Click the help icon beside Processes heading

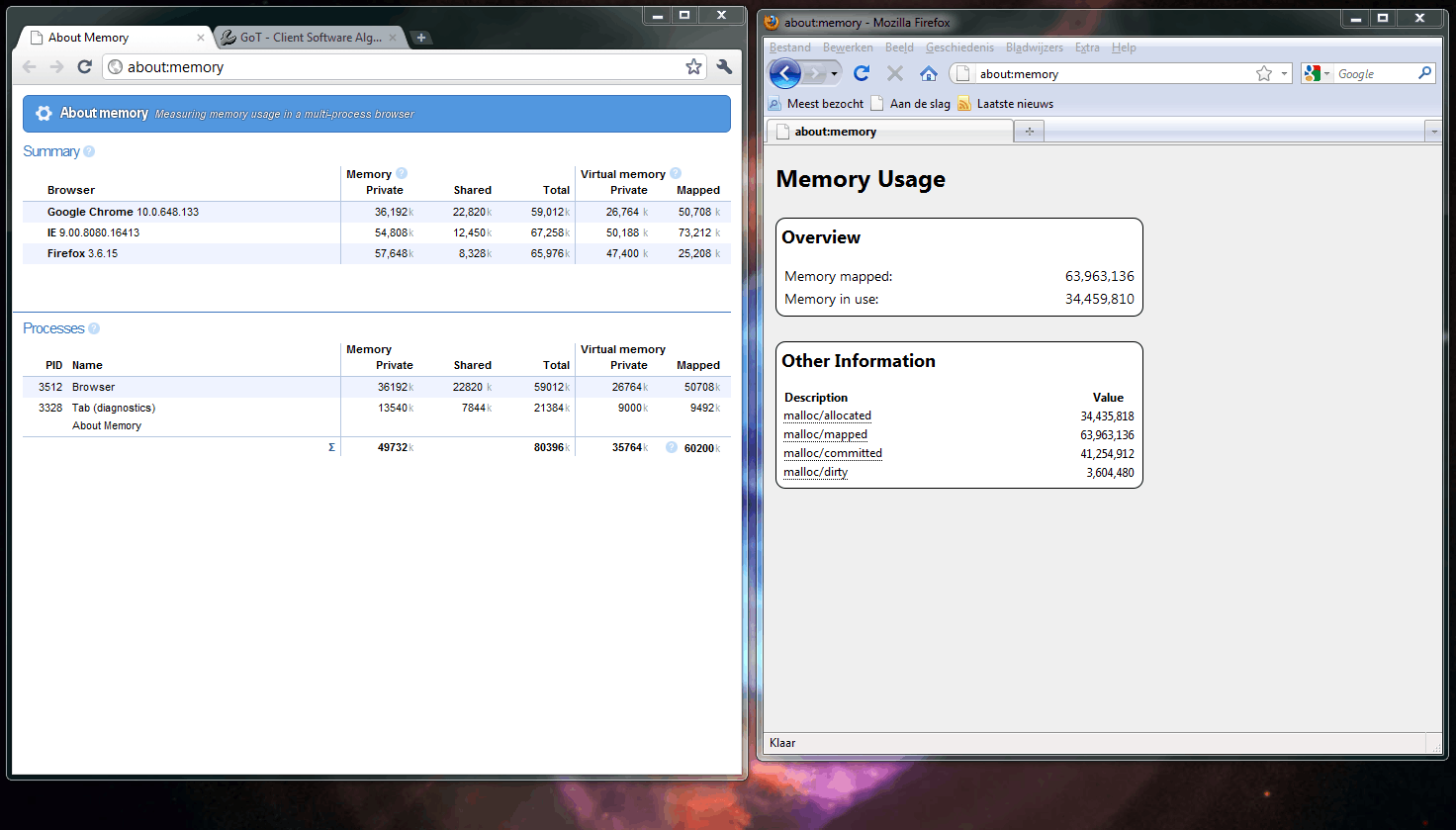coord(94,328)
